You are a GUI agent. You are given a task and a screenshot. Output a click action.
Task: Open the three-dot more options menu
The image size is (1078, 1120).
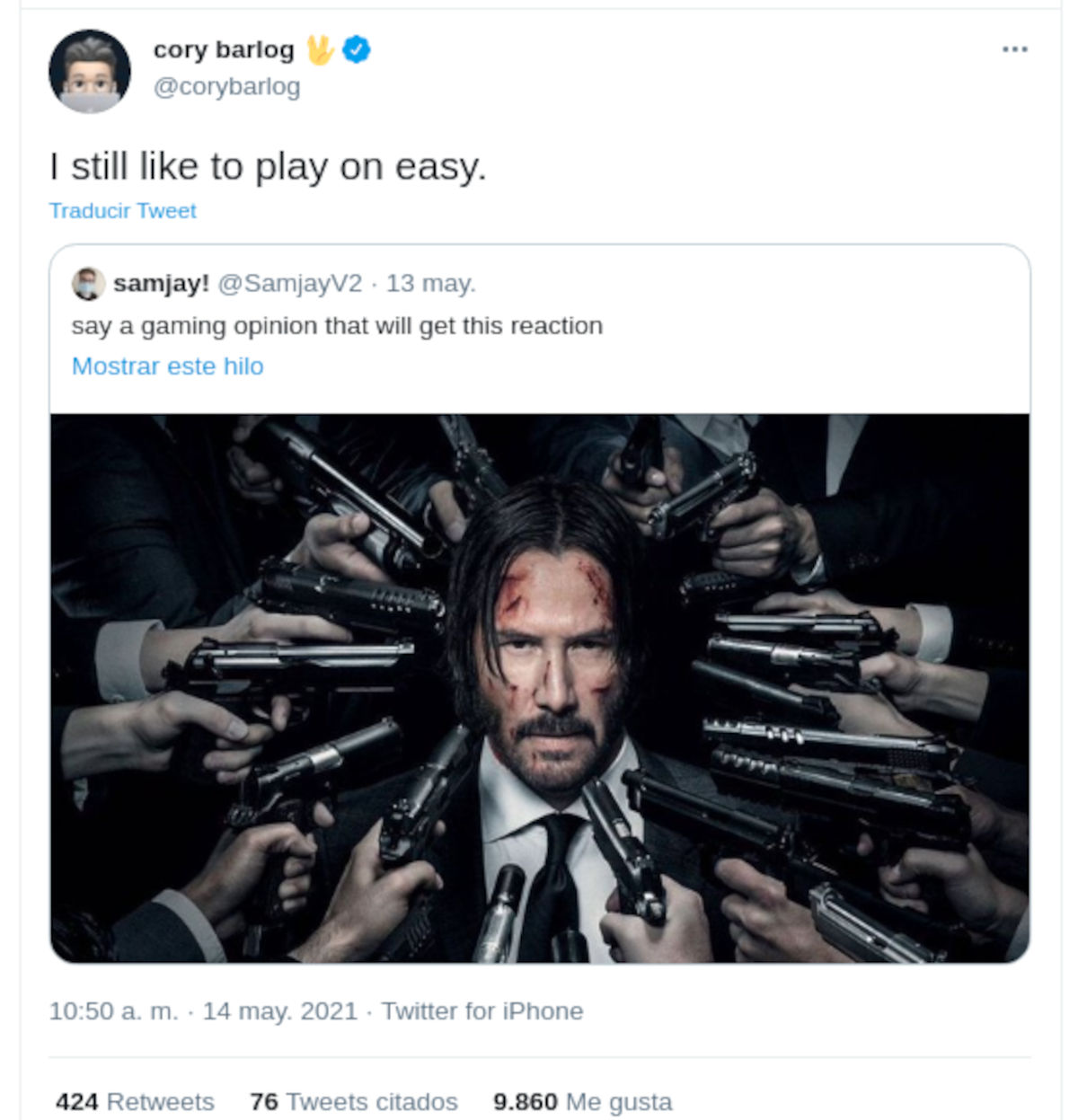coord(1014,49)
